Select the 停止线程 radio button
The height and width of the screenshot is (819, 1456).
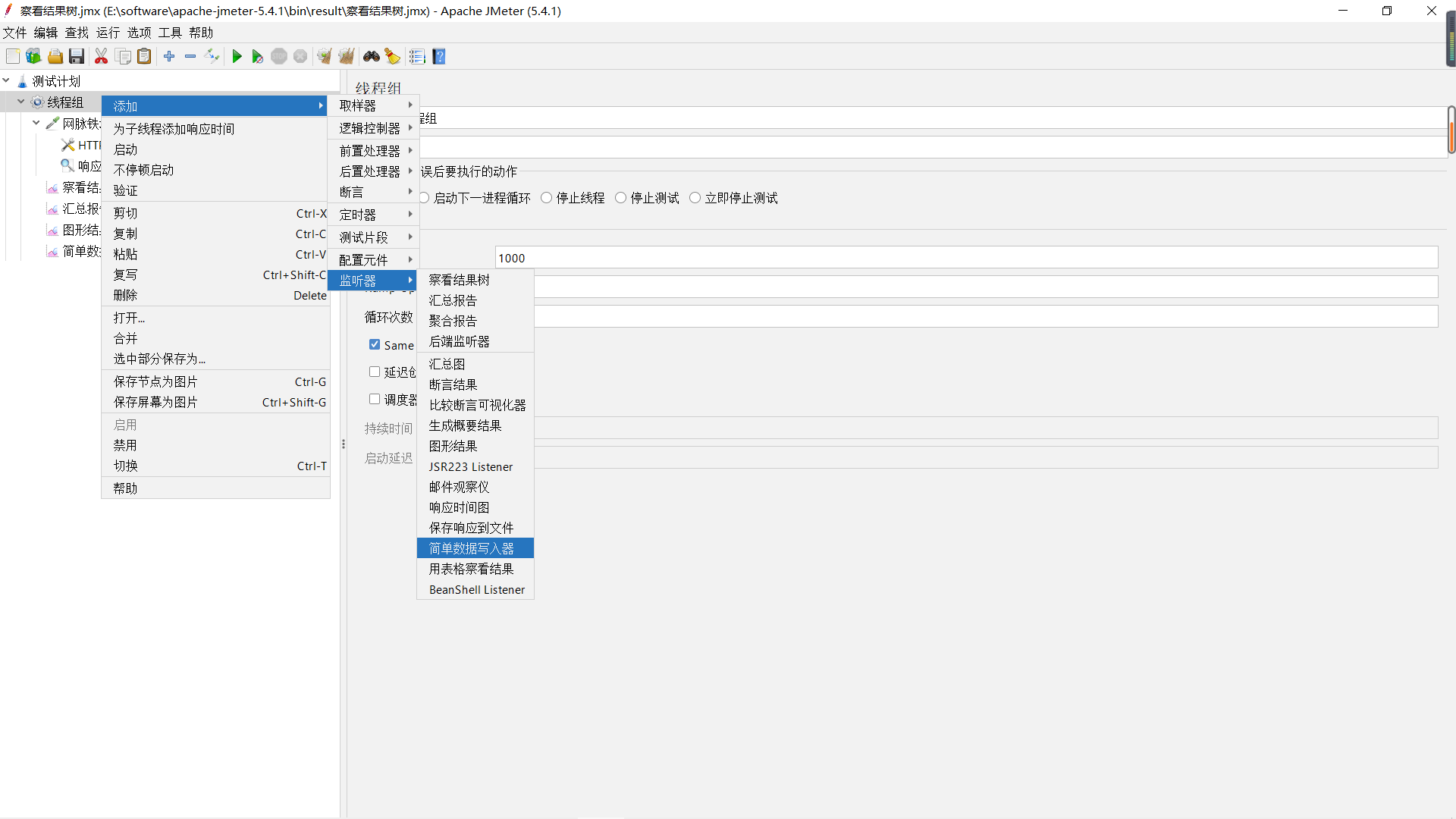[x=546, y=198]
